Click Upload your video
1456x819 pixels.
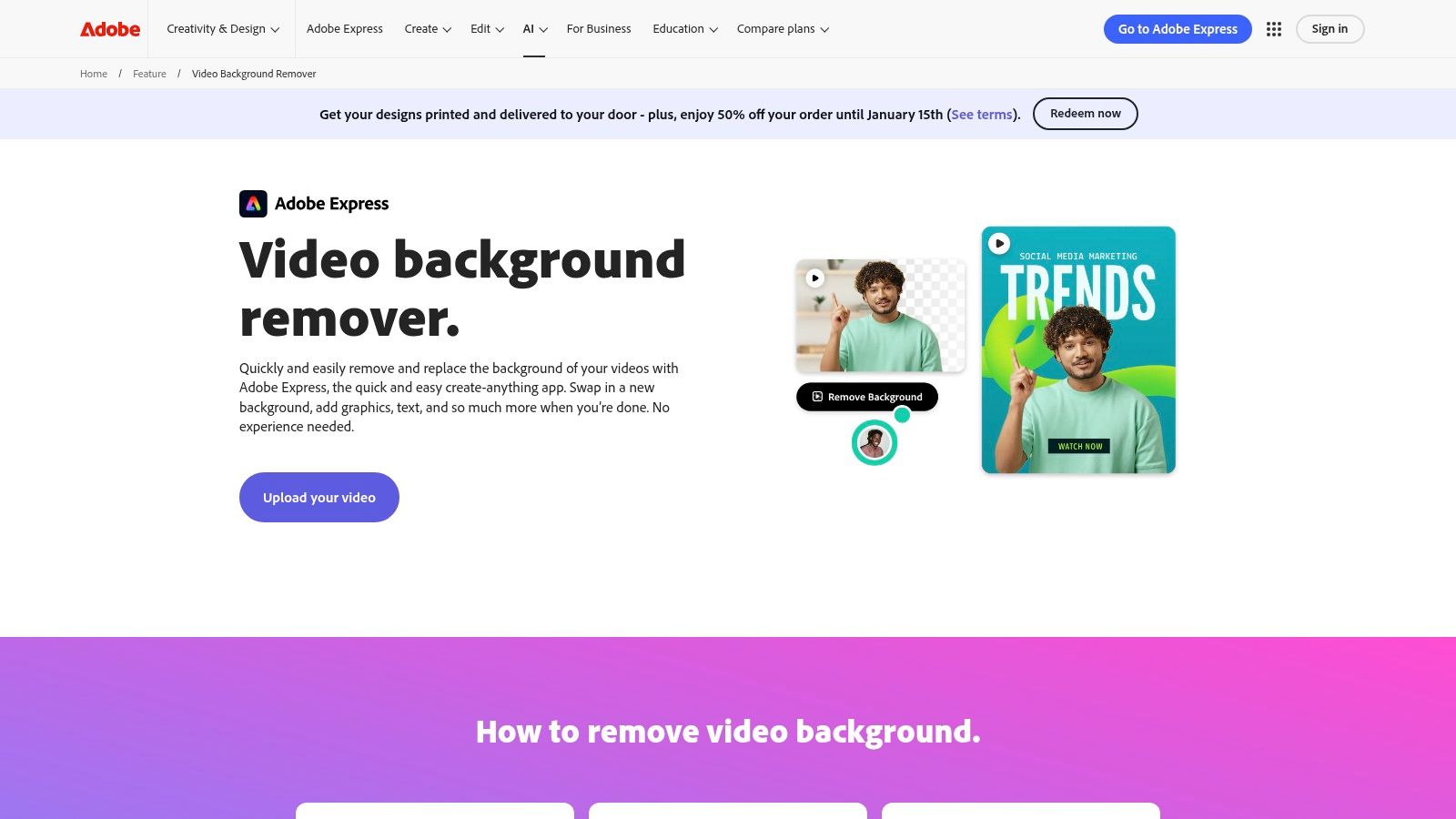point(318,497)
